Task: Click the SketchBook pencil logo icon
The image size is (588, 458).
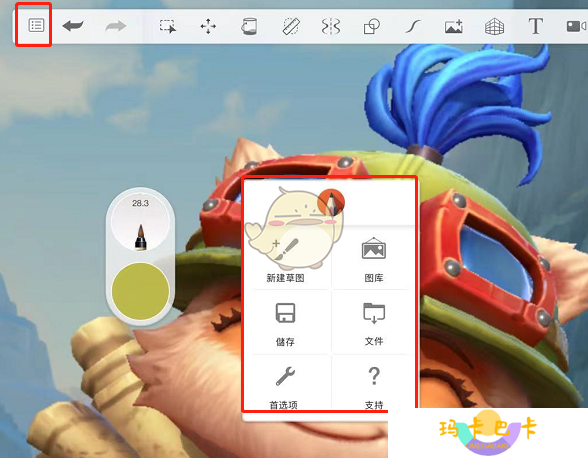Action: [x=331, y=202]
